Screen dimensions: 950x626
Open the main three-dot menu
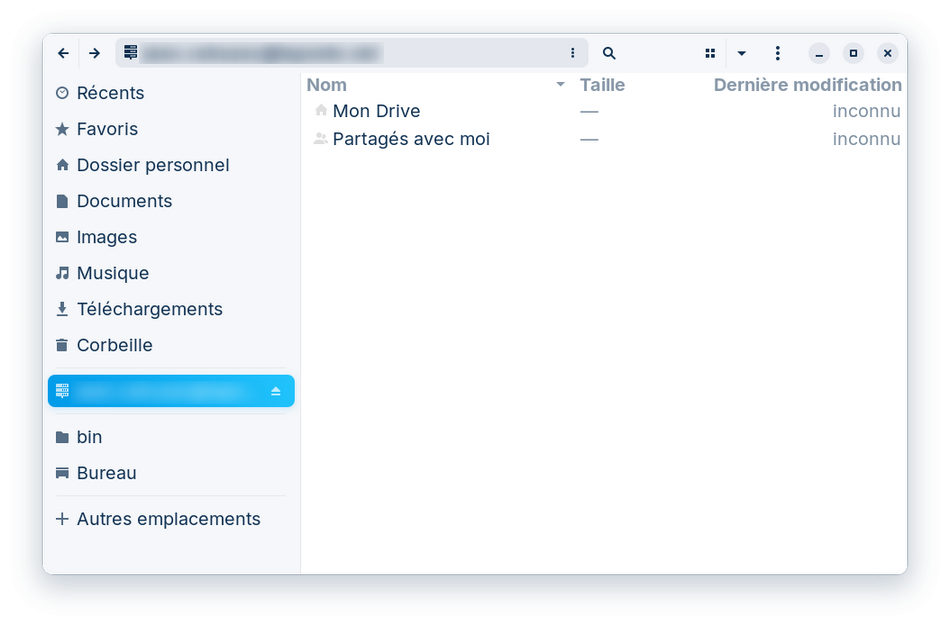(778, 53)
